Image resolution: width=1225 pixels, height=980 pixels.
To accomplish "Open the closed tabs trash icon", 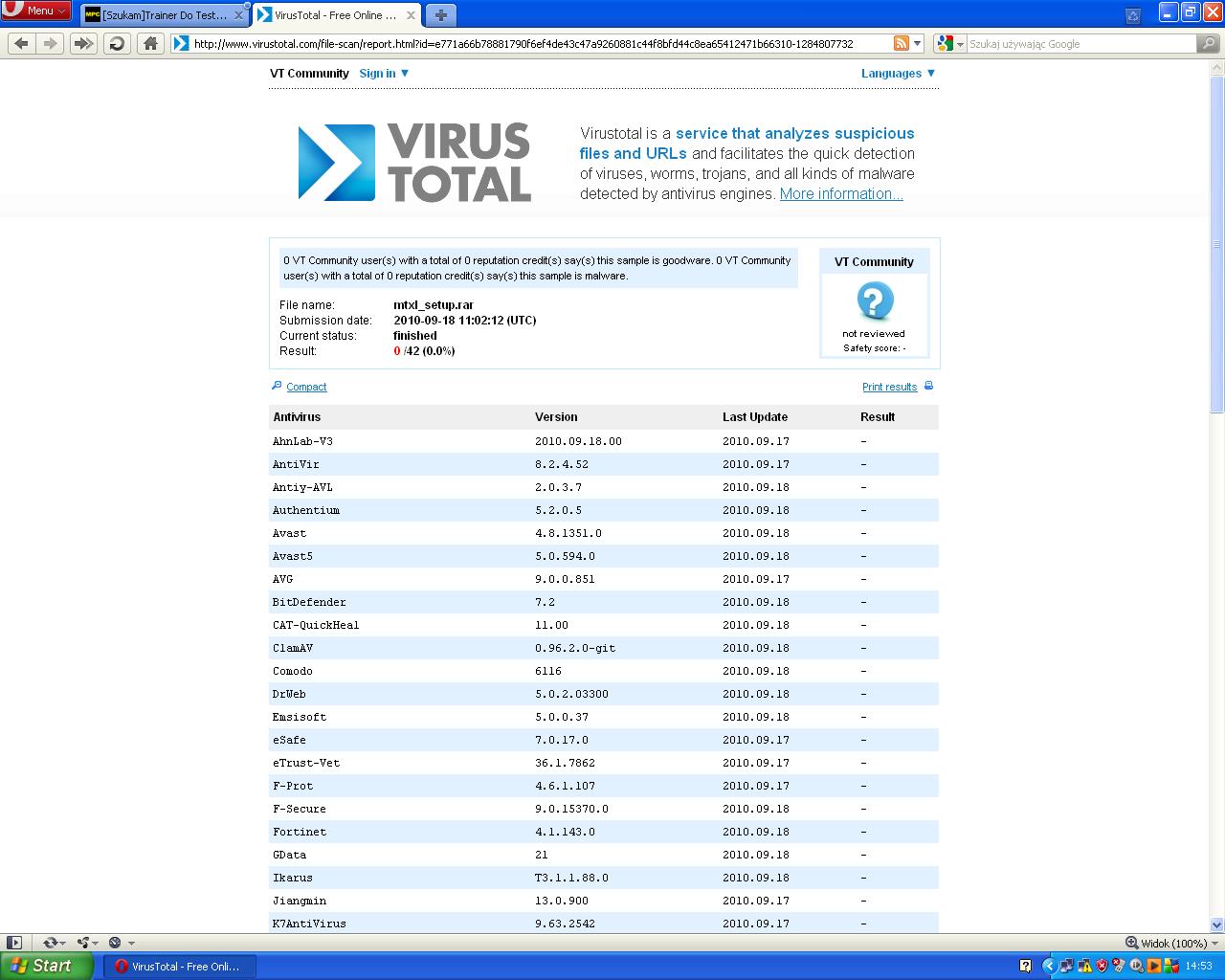I will click(x=1133, y=15).
